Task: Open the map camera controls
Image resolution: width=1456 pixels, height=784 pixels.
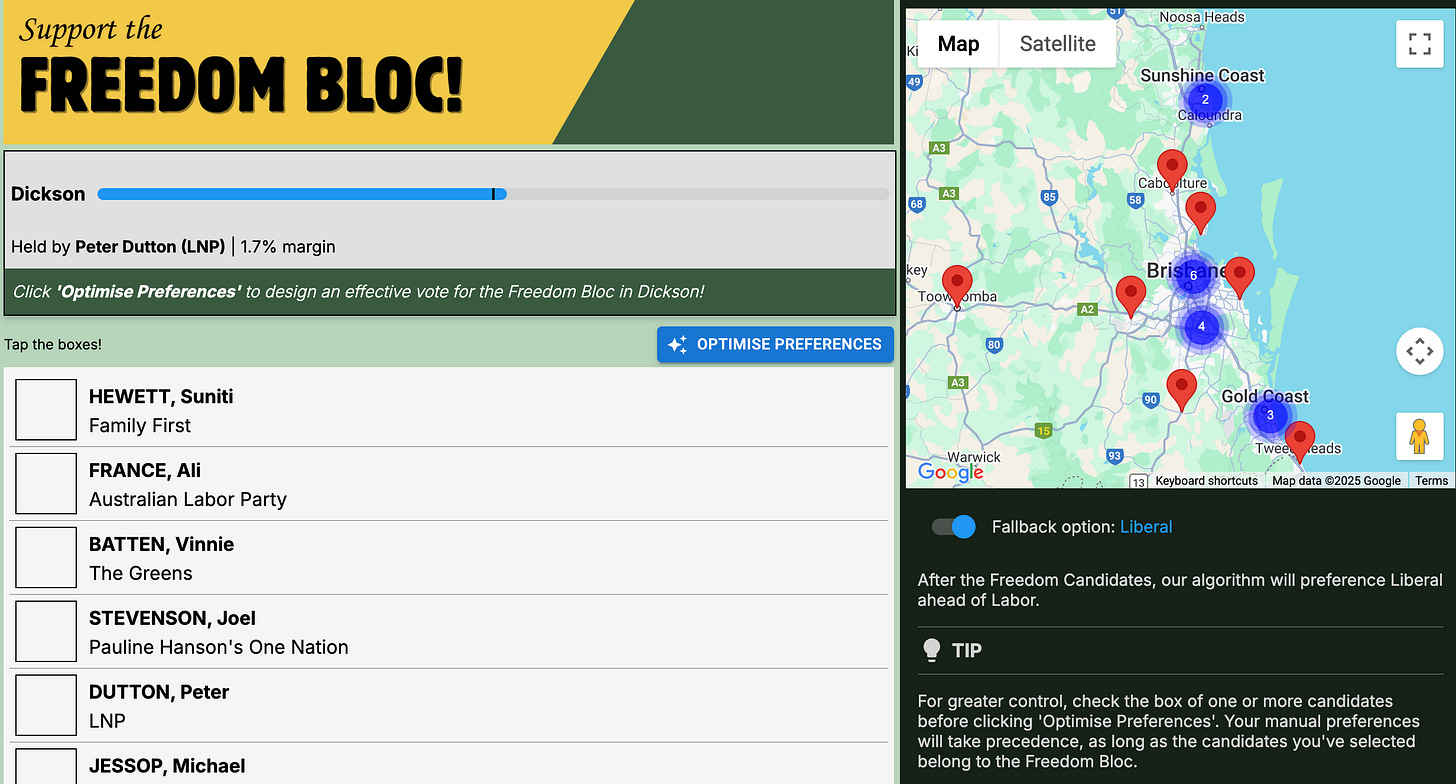Action: pos(1419,351)
